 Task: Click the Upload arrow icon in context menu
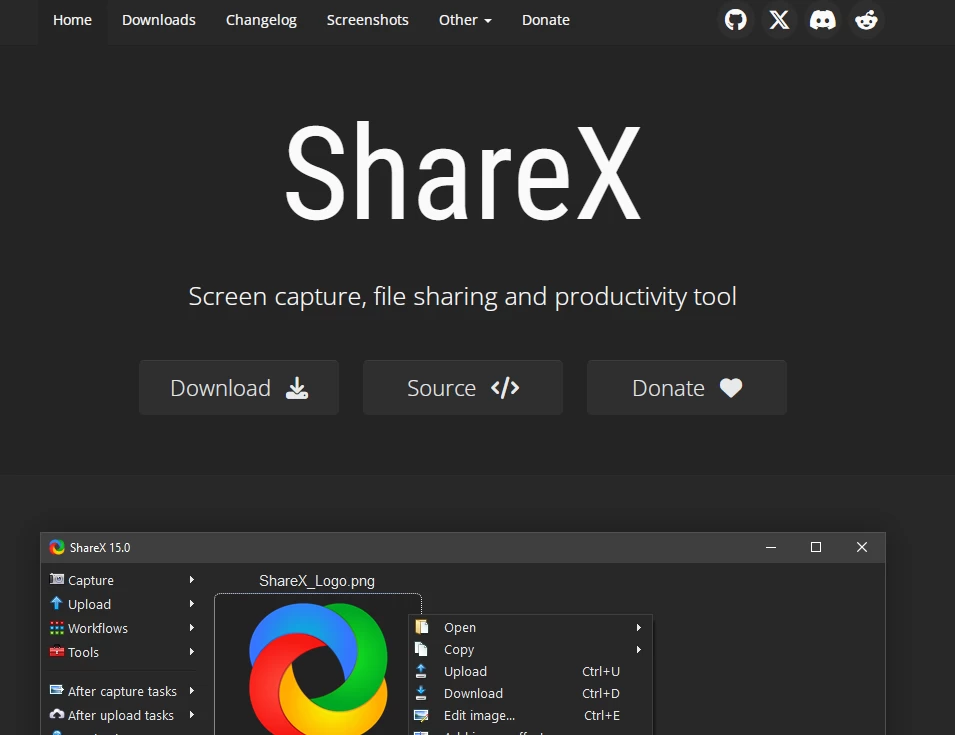tap(421, 671)
